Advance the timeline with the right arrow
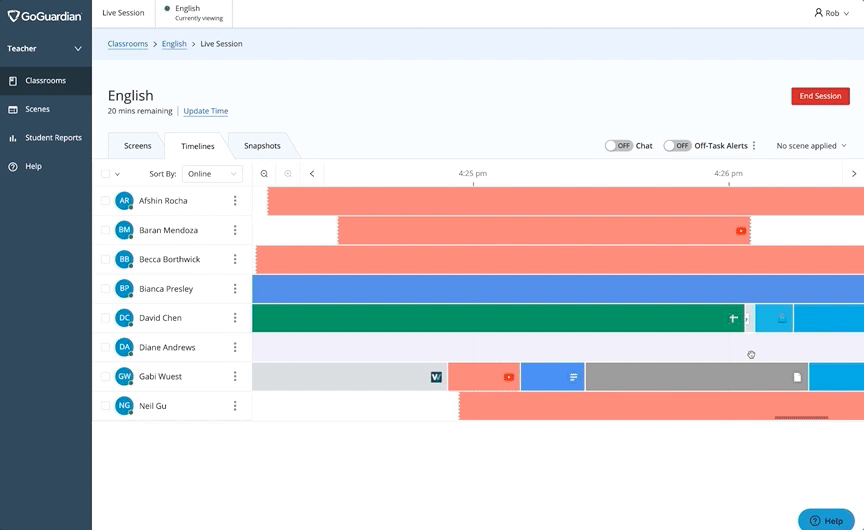The height and width of the screenshot is (530, 864). tap(853, 174)
